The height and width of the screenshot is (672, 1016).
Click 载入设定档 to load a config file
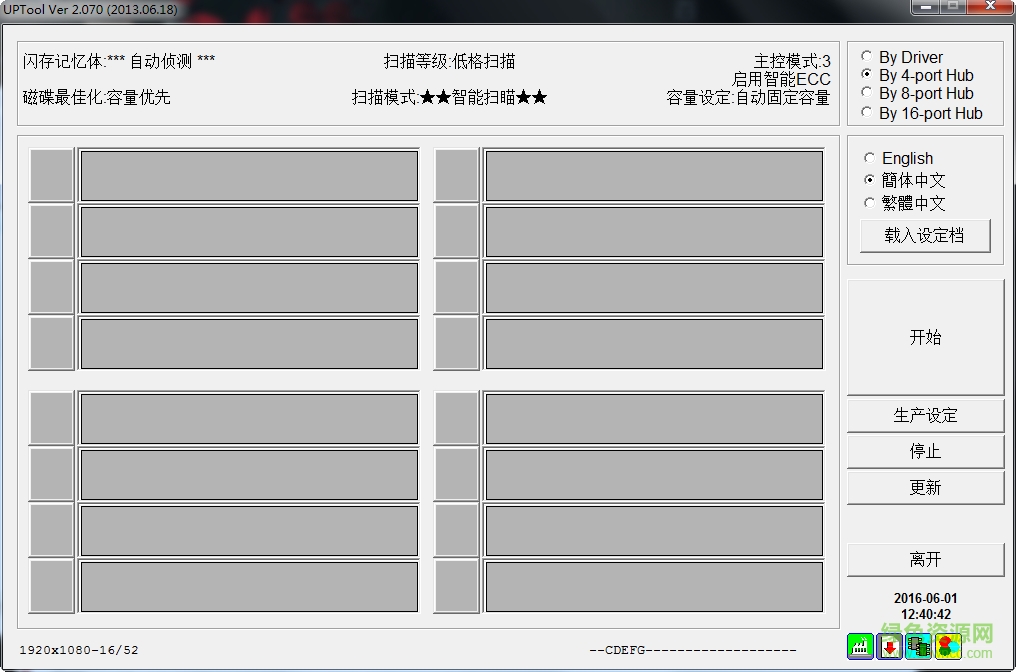(x=924, y=236)
